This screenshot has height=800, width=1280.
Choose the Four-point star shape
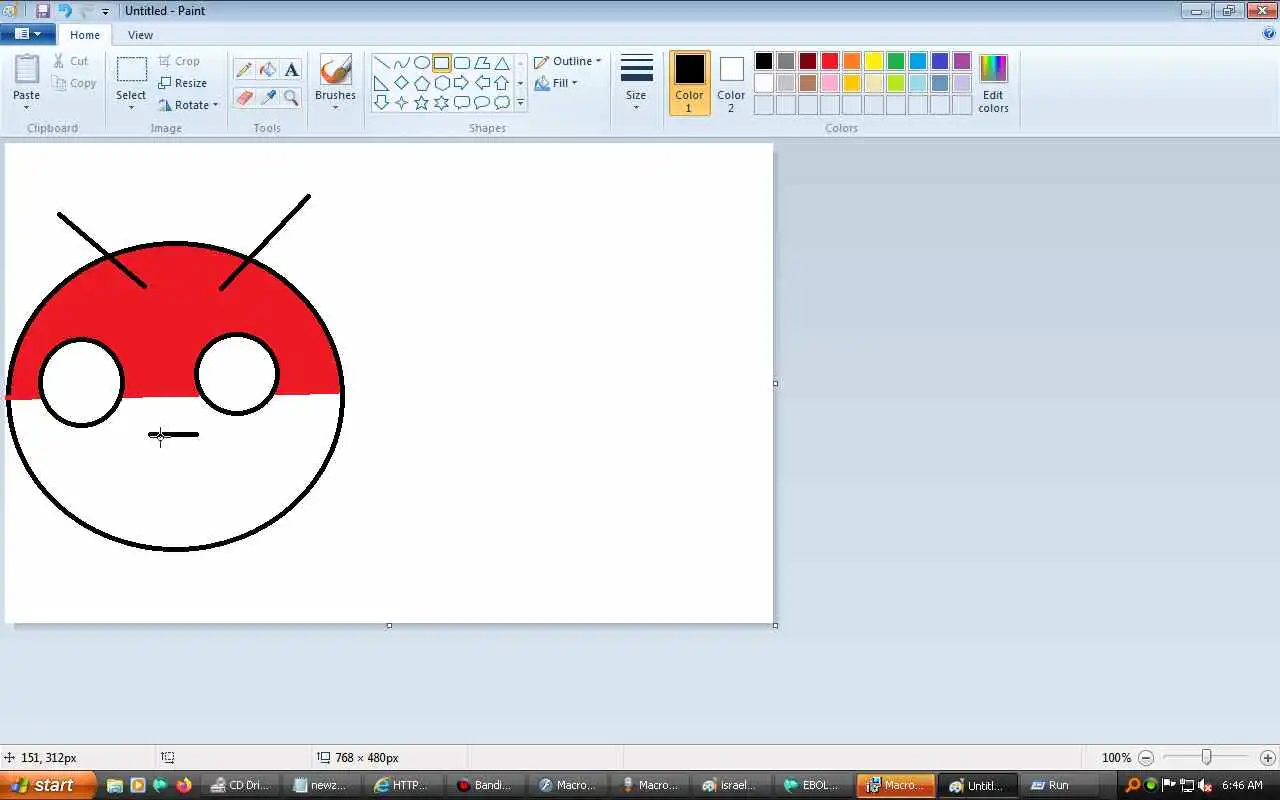click(401, 102)
